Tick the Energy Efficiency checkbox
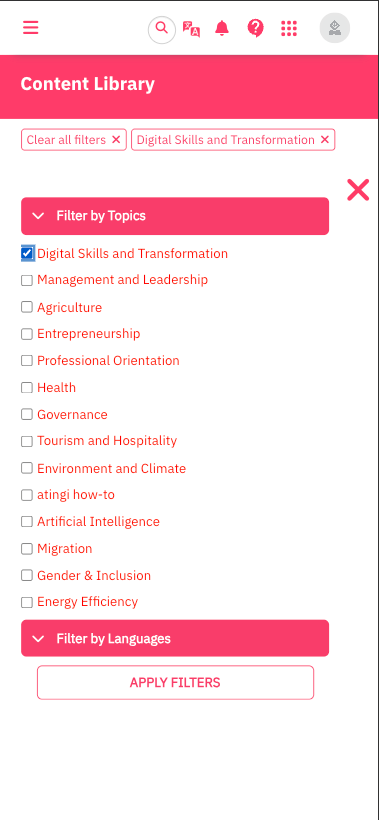379x820 pixels. 27,602
